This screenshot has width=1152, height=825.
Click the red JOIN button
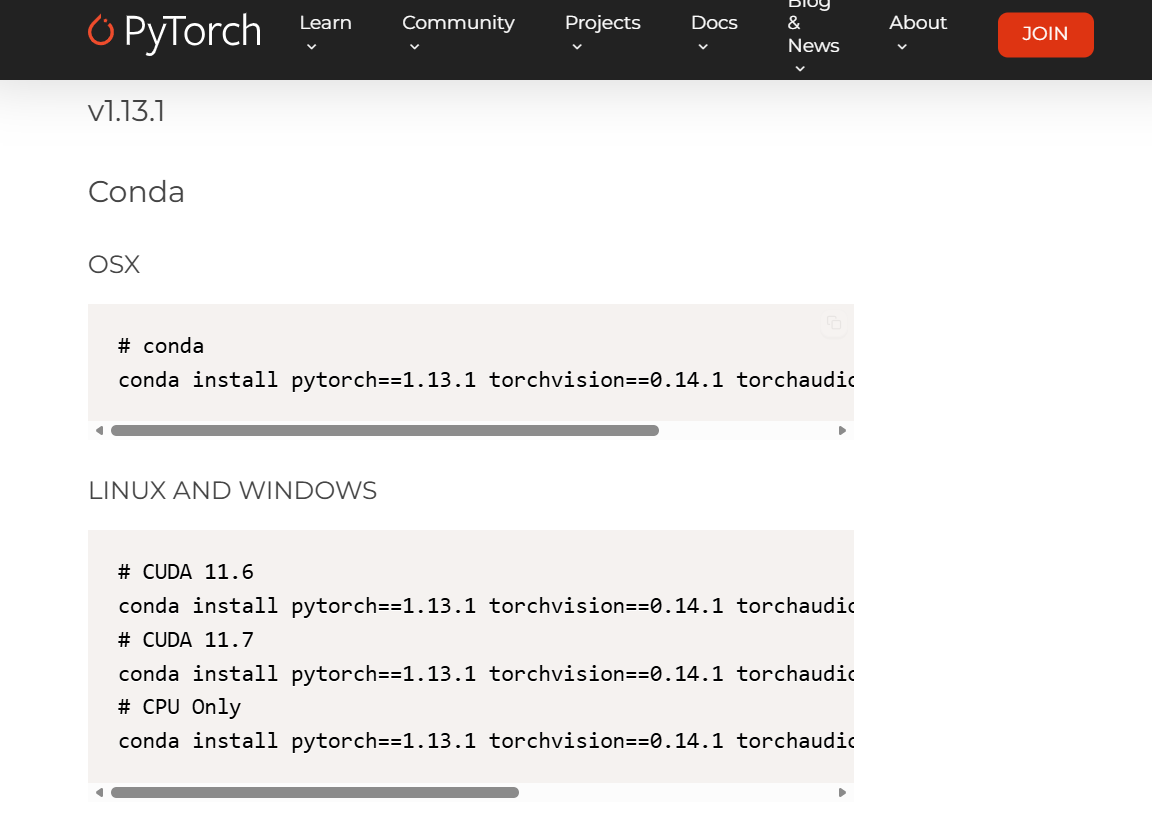pyautogui.click(x=1045, y=35)
